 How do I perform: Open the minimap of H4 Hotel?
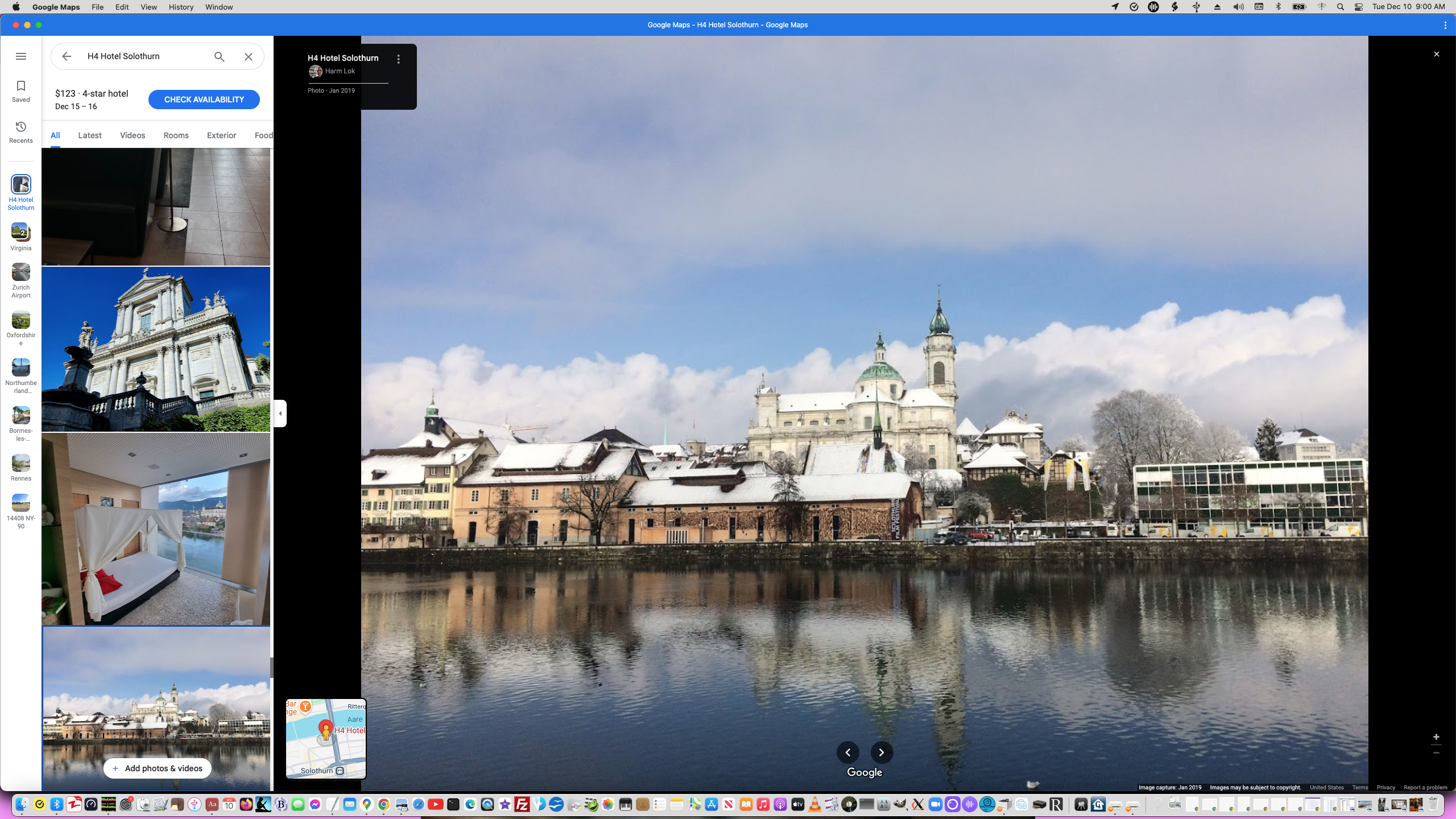point(326,738)
